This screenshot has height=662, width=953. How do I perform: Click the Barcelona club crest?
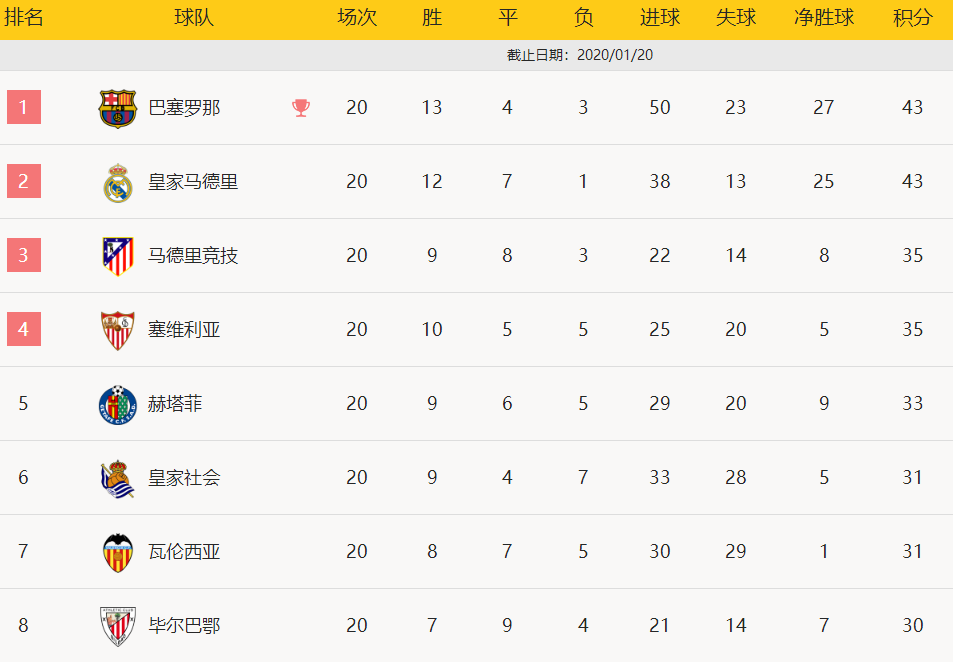117,108
